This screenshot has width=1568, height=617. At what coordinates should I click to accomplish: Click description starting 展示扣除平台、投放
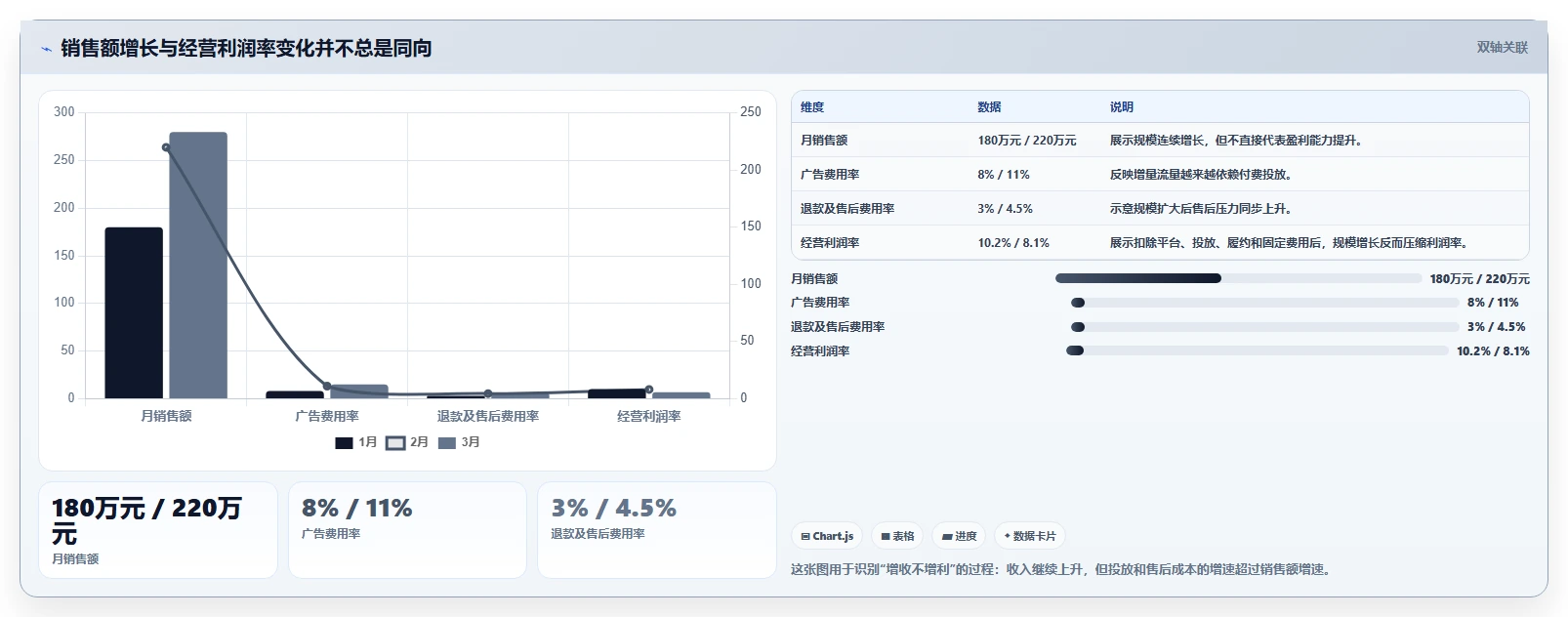click(x=1289, y=243)
